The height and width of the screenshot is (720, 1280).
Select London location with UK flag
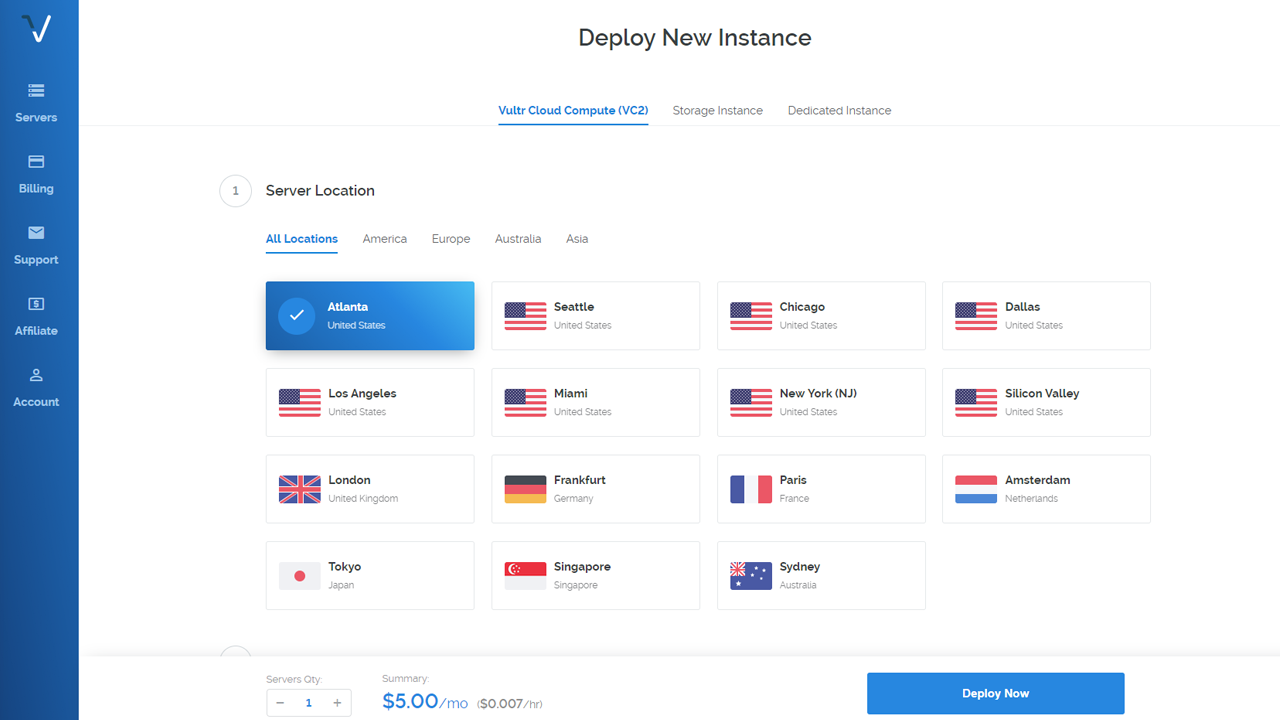pos(370,489)
